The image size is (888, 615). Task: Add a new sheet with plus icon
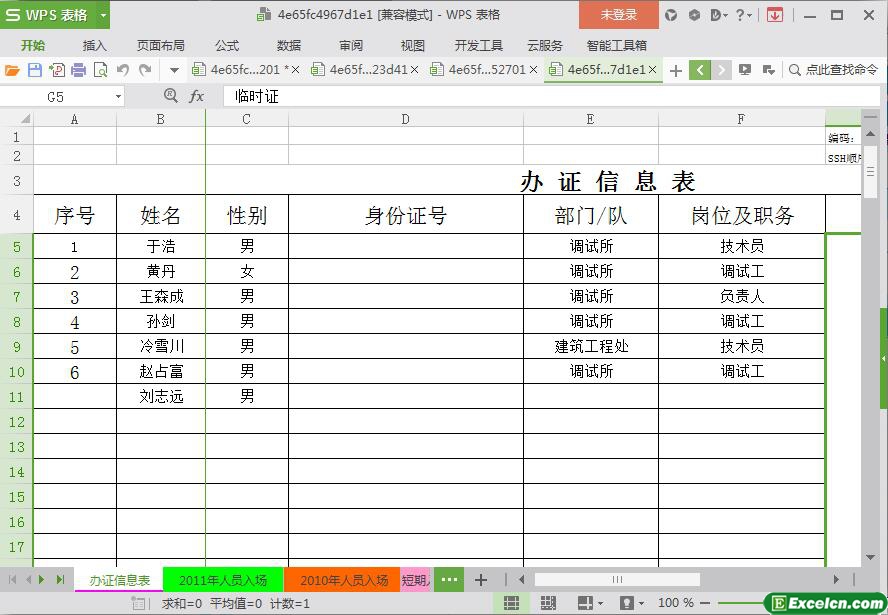point(481,580)
